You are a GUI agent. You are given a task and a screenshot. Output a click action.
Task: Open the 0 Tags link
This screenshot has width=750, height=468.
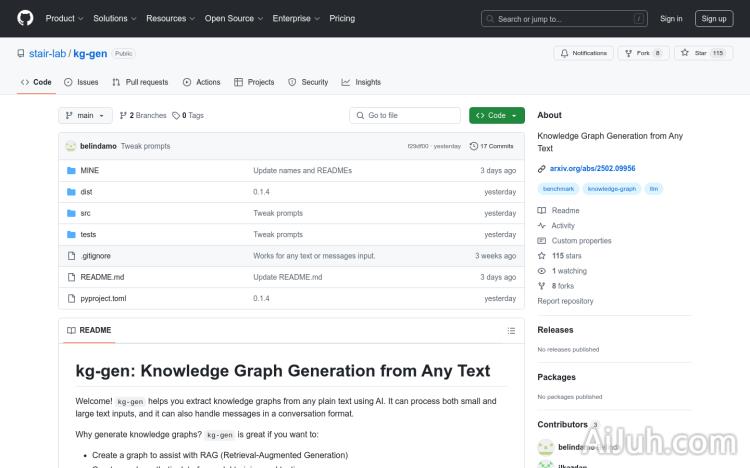pos(188,116)
